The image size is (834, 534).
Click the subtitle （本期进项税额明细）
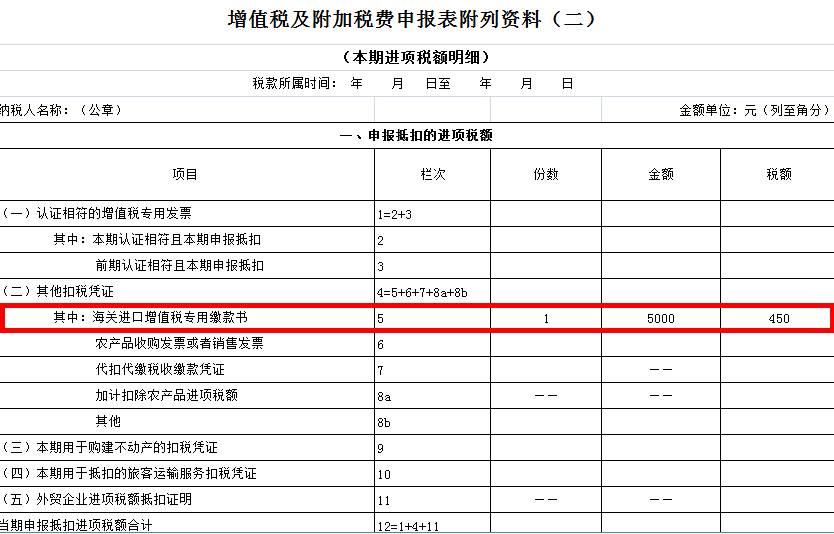pyautogui.click(x=416, y=57)
